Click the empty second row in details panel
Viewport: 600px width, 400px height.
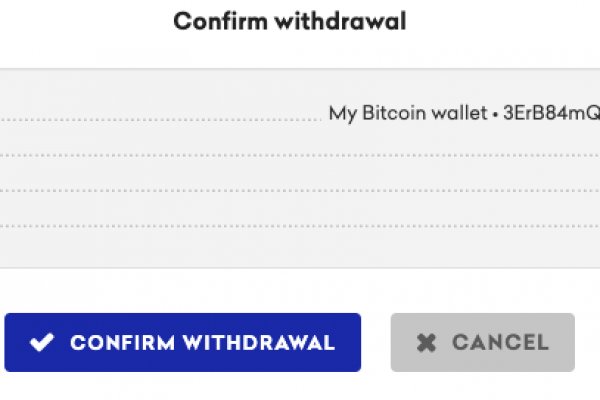point(300,140)
